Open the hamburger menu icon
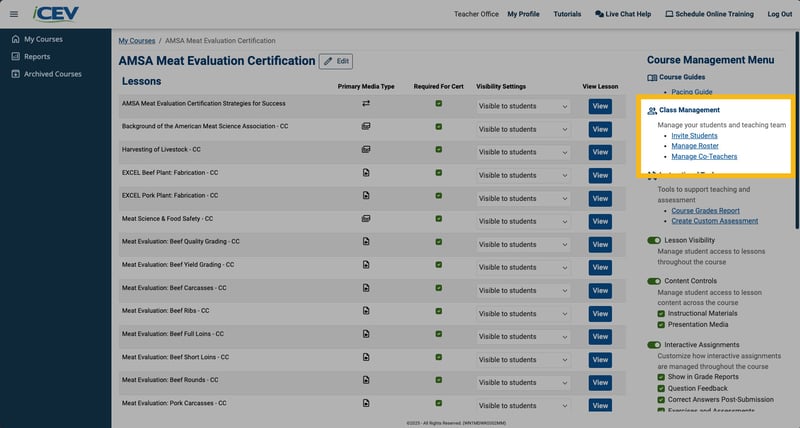The width and height of the screenshot is (800, 428). (x=14, y=14)
